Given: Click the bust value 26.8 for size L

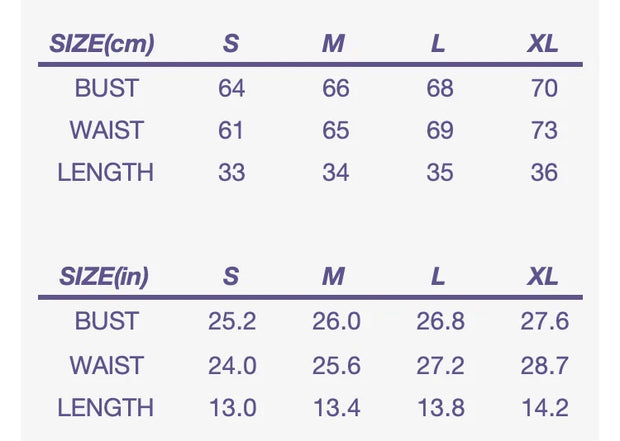Looking at the screenshot, I should 440,322.
